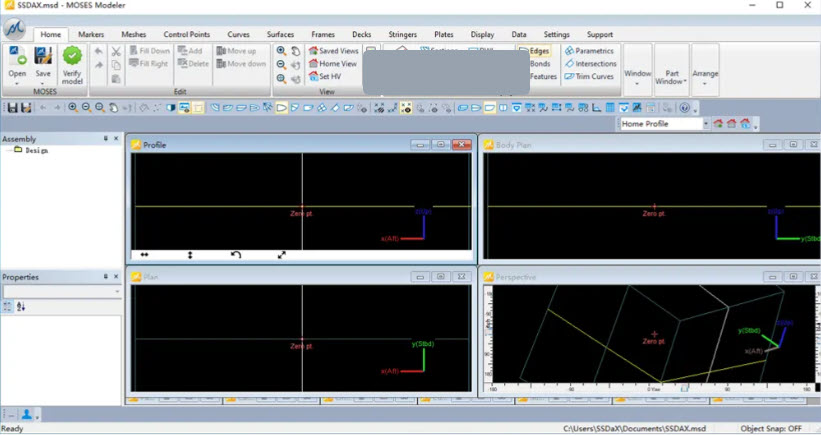
Task: Click the half-shaded shading icon on quick toolbar
Action: (171, 108)
